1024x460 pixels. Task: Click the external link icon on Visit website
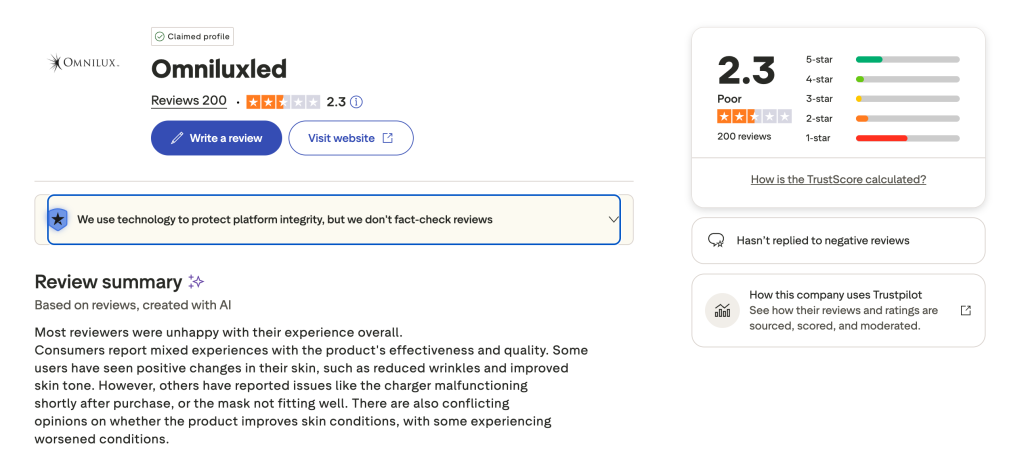point(388,138)
